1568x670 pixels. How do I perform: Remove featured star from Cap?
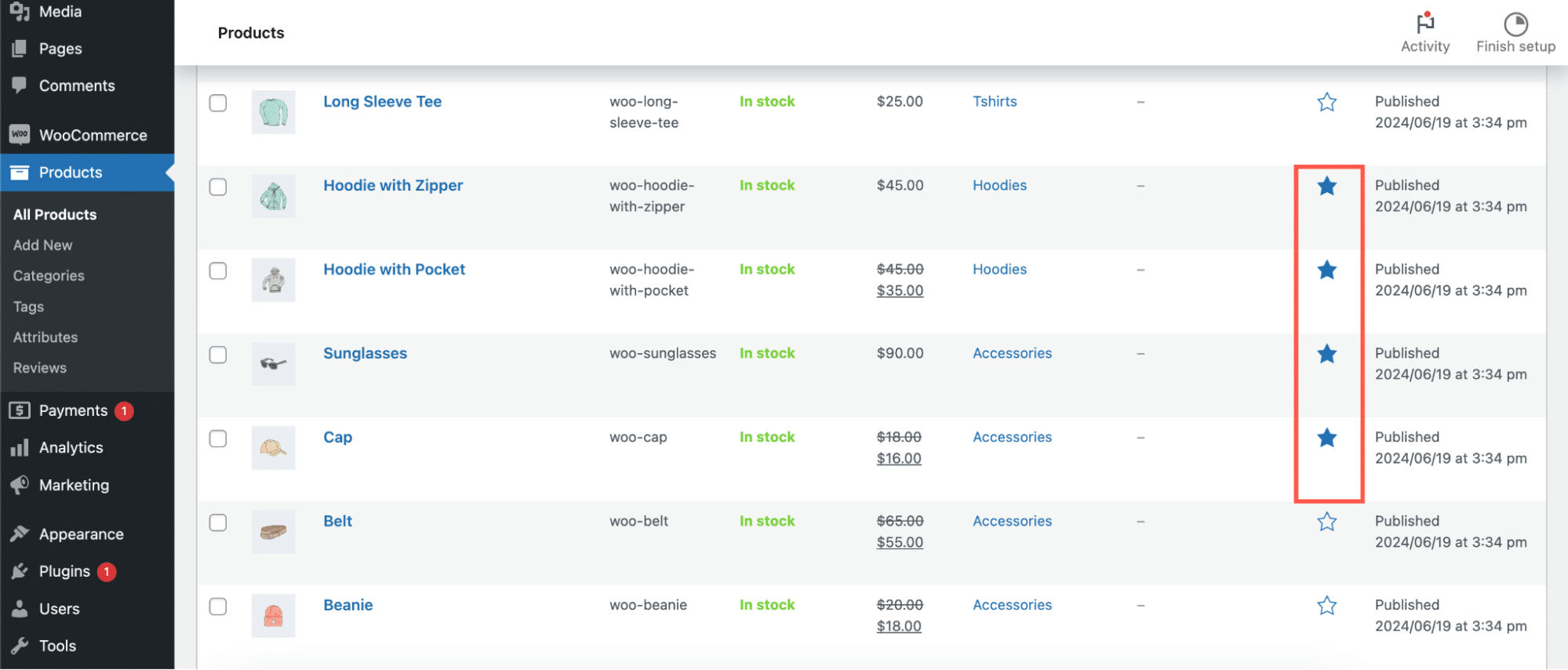pos(1326,439)
